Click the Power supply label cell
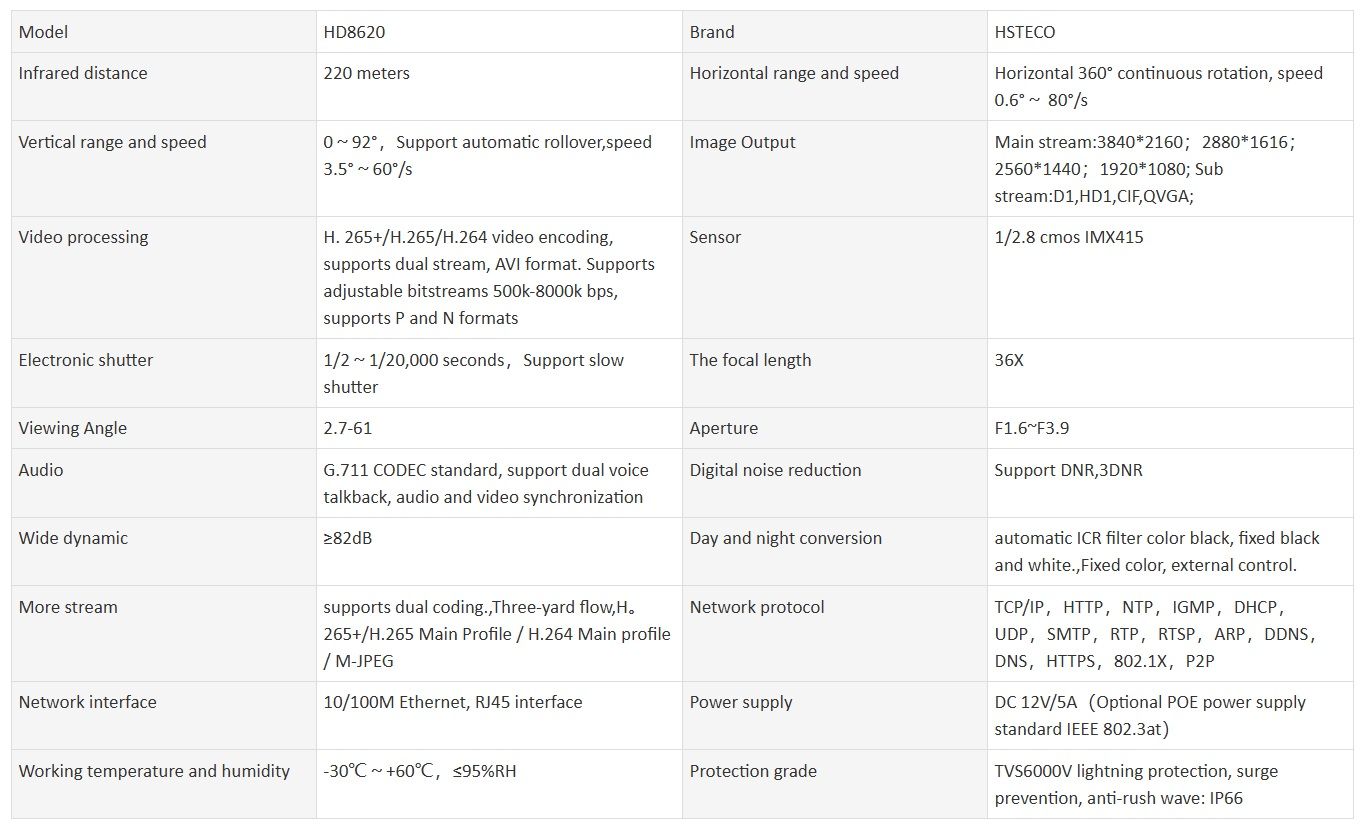Viewport: 1362px width, 832px height. 834,715
